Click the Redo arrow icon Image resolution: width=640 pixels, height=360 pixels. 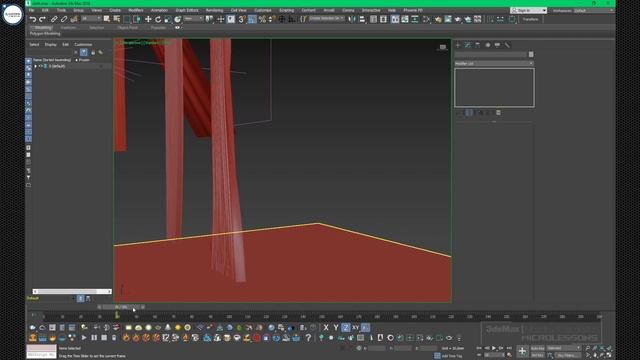tap(42, 19)
